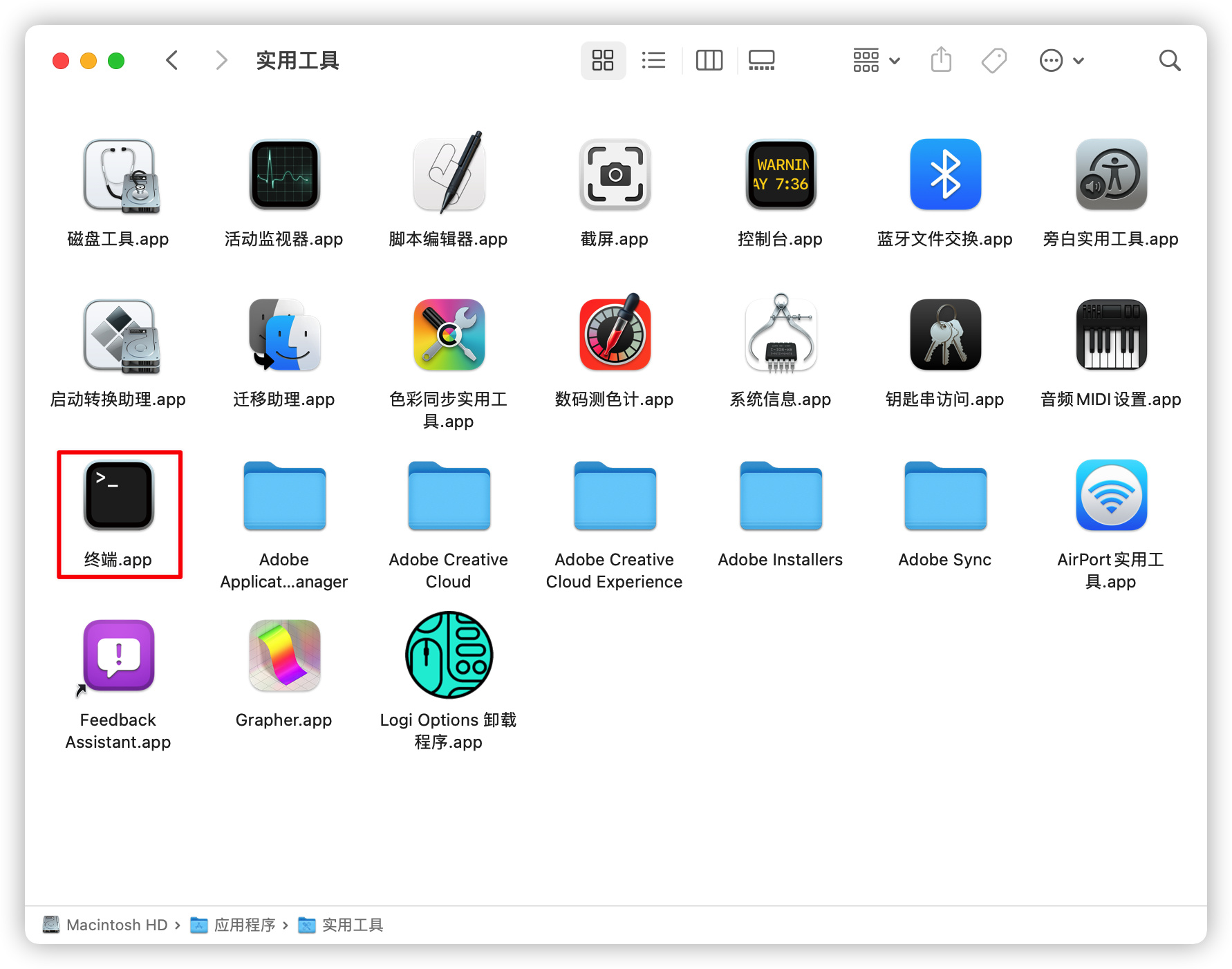Open 系统信息.app (System Information)

[x=780, y=335]
